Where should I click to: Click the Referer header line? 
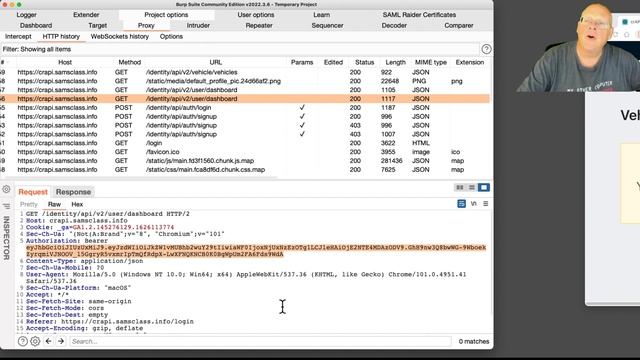pos(110,322)
